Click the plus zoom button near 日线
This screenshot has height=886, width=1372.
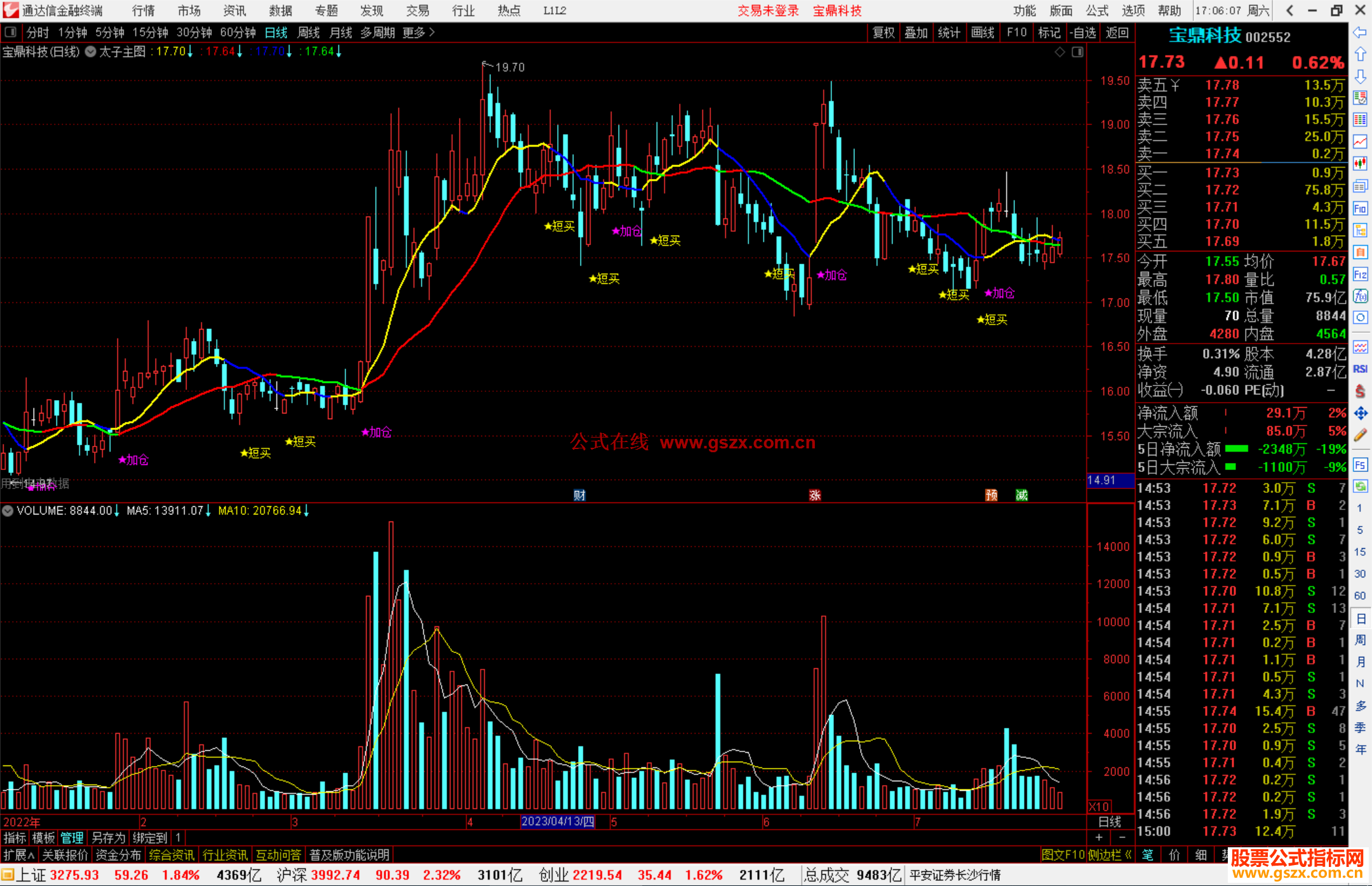[1100, 838]
